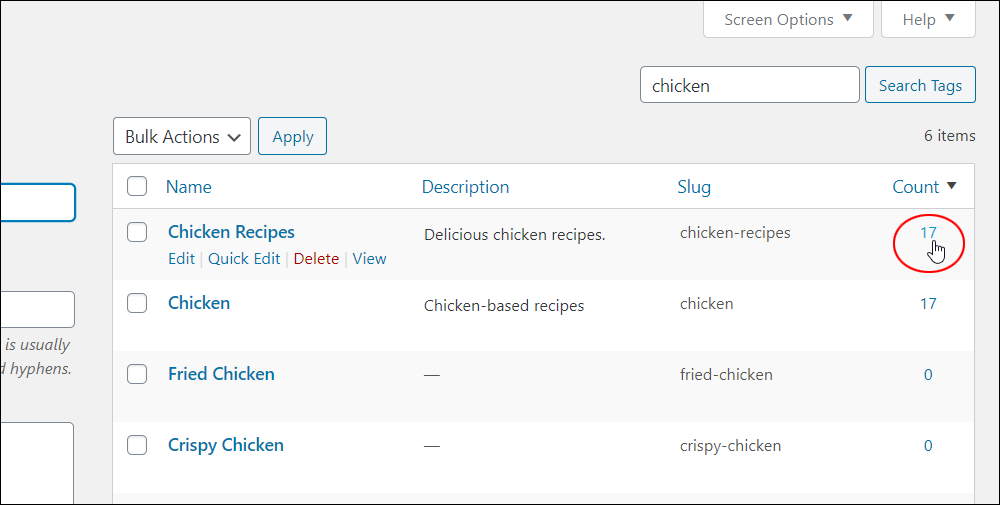The width and height of the screenshot is (1000, 505).
Task: Select the Chicken Recipes row checkbox
Action: [138, 232]
